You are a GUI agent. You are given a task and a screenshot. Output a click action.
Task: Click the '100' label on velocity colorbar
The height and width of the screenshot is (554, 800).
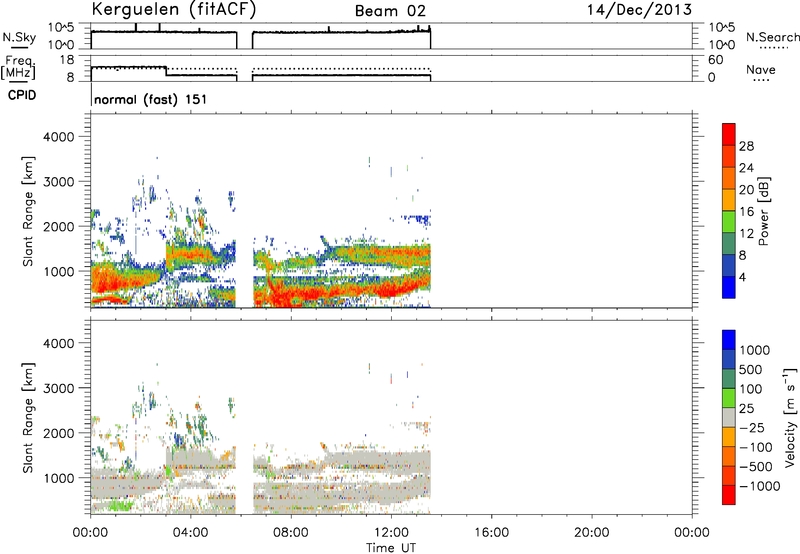click(x=751, y=389)
